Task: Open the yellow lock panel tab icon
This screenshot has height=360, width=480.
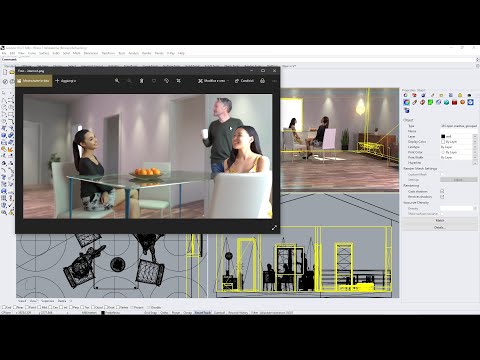Action: tap(460, 95)
